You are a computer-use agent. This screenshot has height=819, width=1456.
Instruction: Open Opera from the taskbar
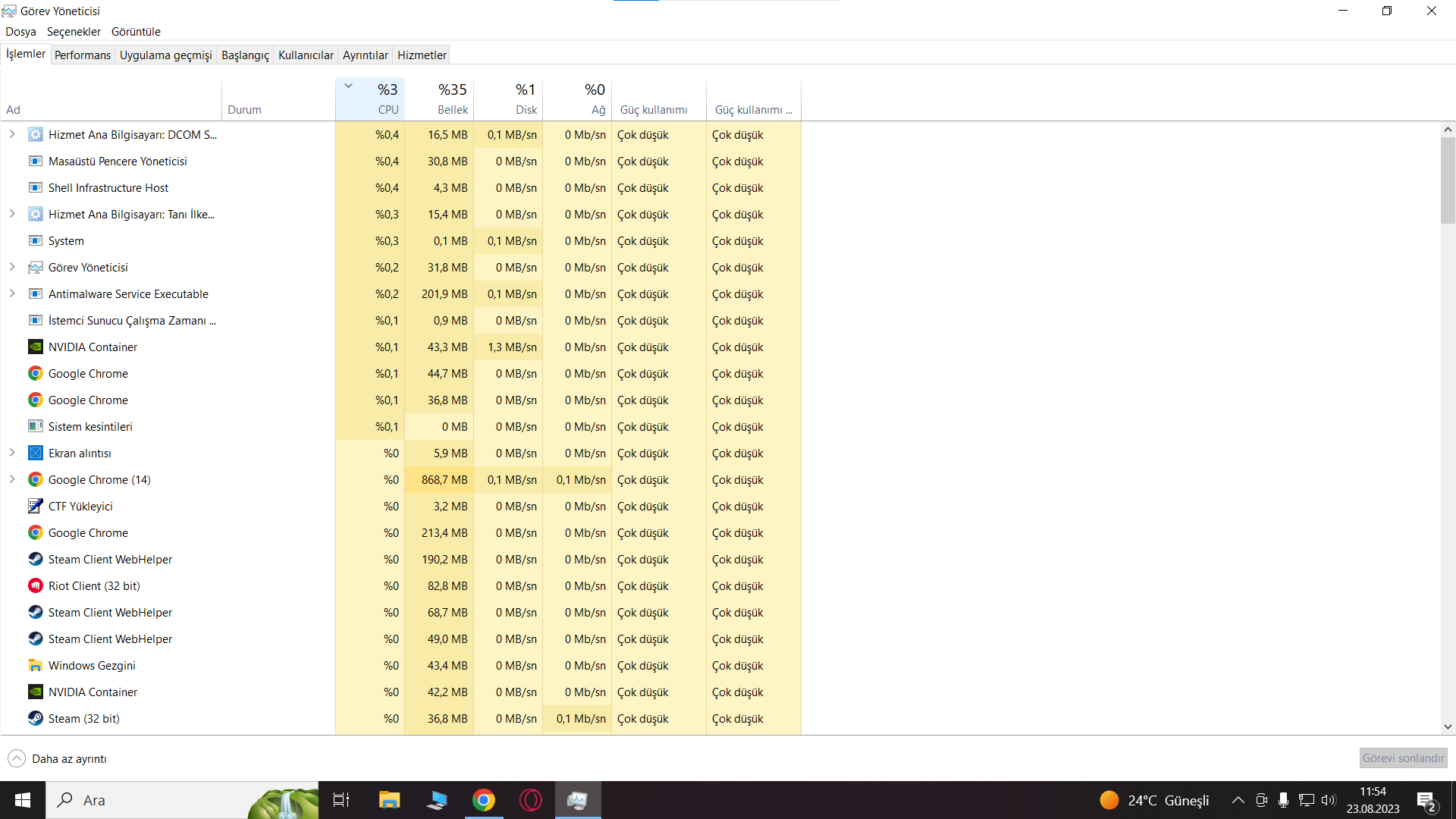531,800
